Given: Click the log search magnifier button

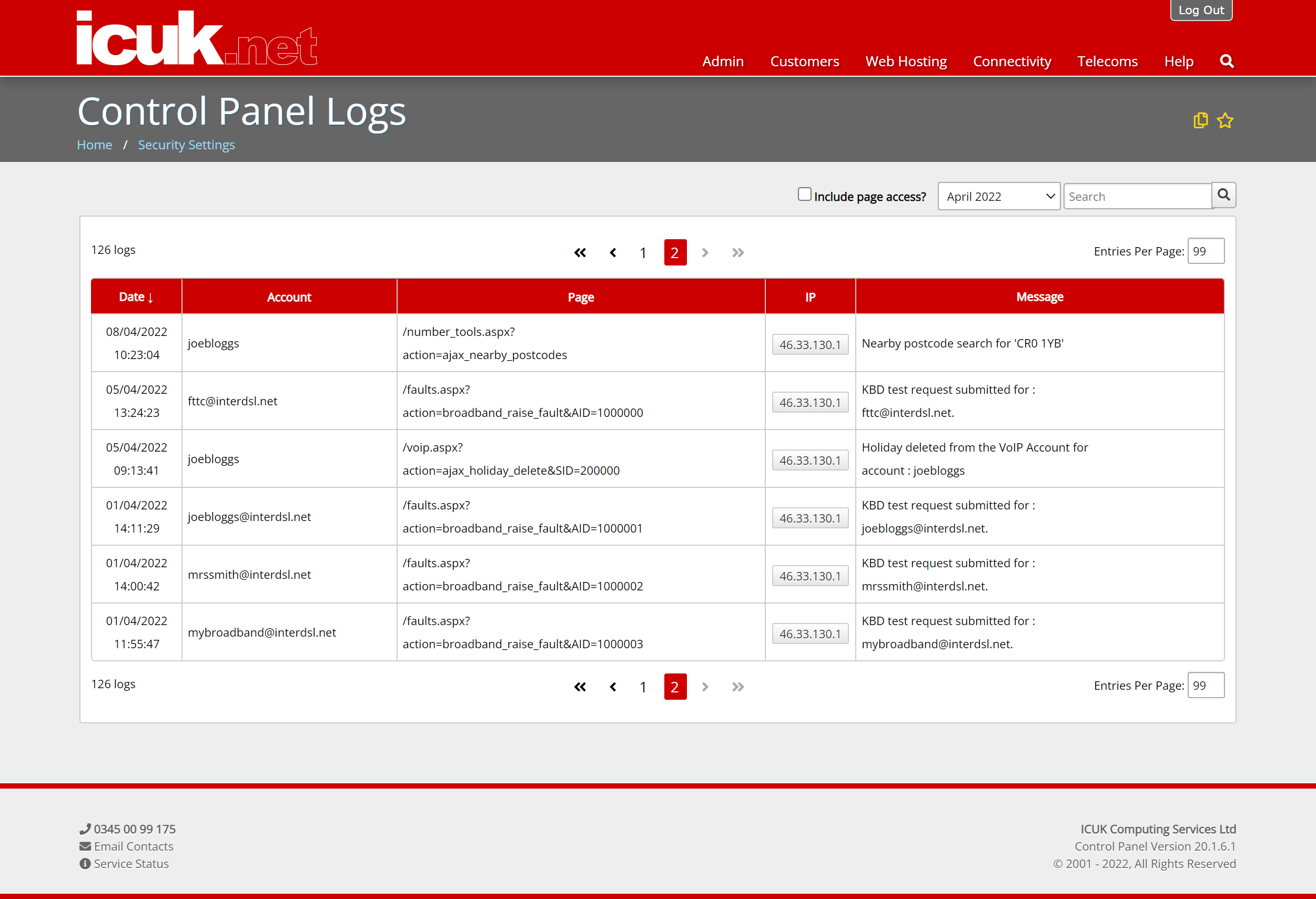Looking at the screenshot, I should click(x=1224, y=196).
